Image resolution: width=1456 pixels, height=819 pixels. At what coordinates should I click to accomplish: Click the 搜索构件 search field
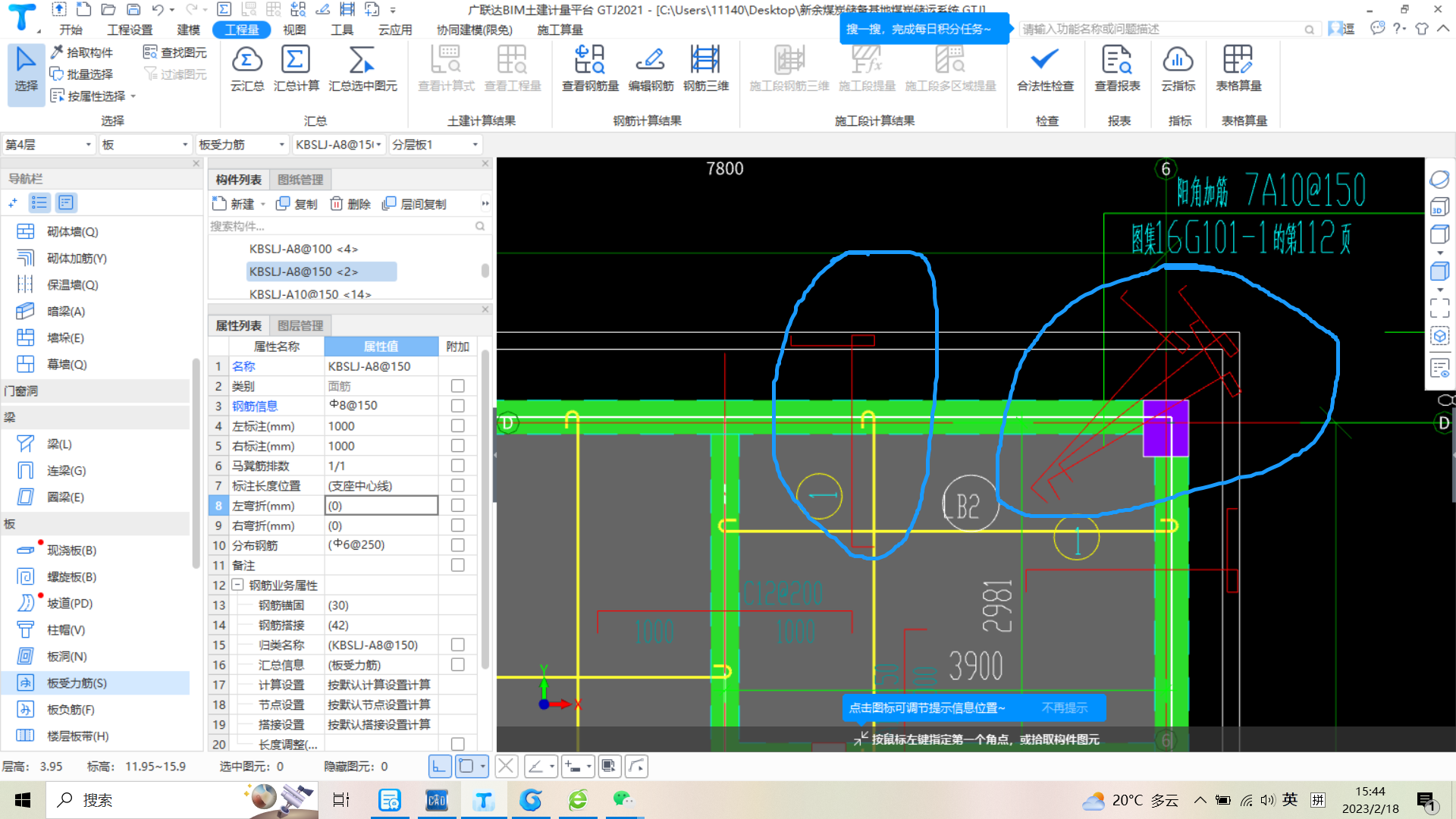pos(349,226)
